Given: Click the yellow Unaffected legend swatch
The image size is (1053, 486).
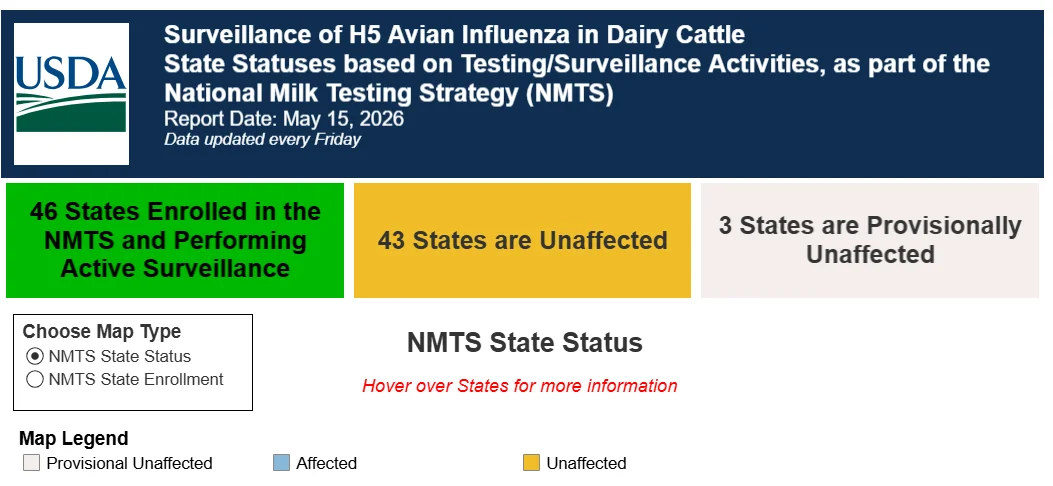Looking at the screenshot, I should tap(531, 463).
